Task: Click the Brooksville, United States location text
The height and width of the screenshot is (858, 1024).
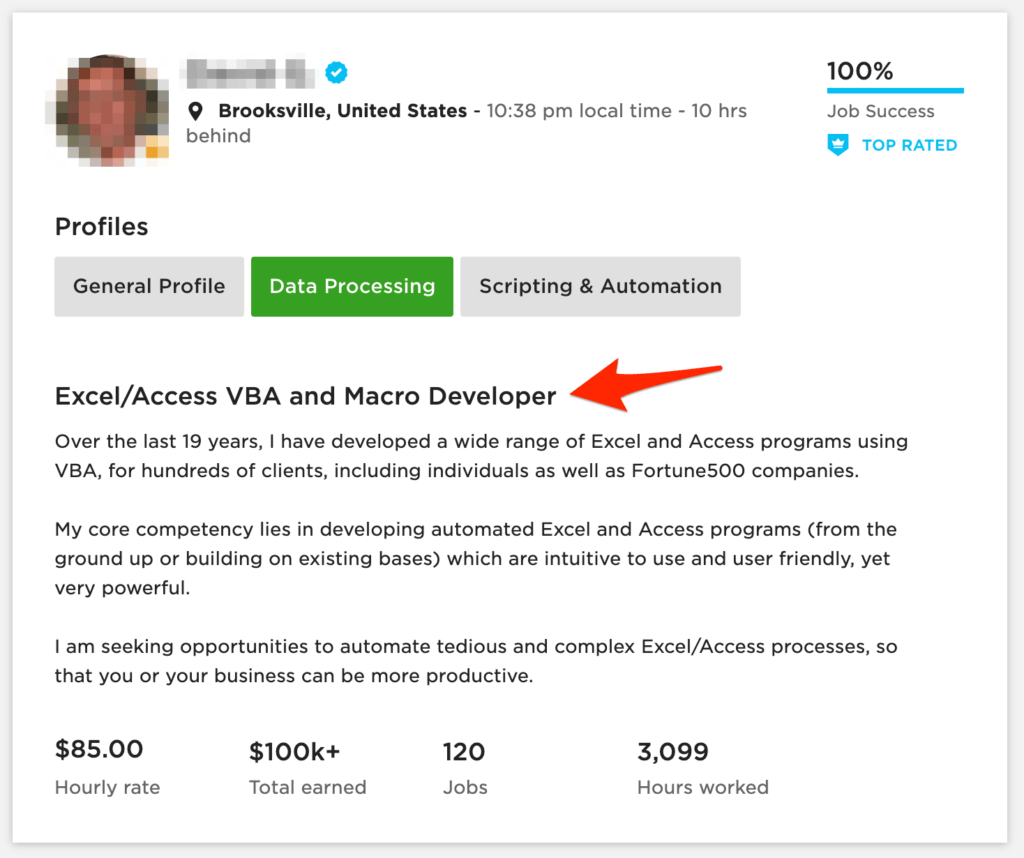Action: pyautogui.click(x=343, y=111)
